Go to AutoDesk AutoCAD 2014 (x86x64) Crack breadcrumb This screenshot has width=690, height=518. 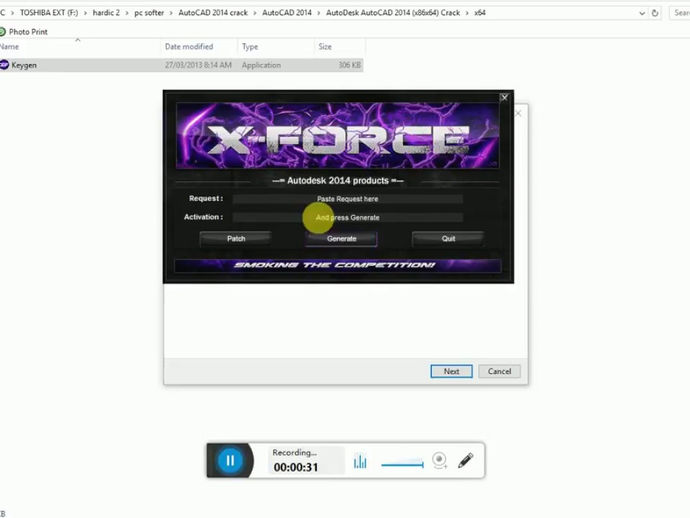[x=393, y=13]
